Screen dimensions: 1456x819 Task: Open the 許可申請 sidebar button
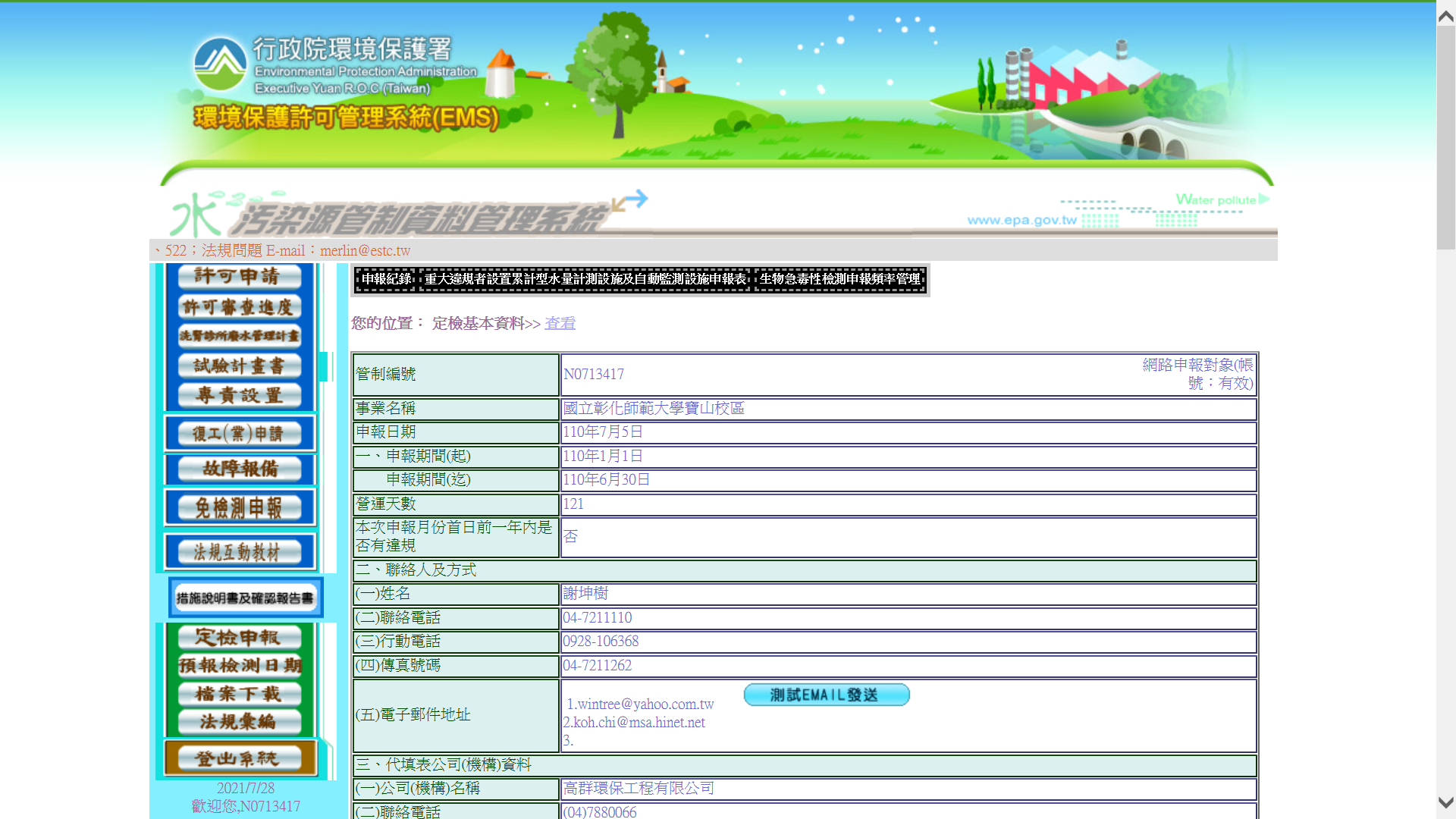240,277
